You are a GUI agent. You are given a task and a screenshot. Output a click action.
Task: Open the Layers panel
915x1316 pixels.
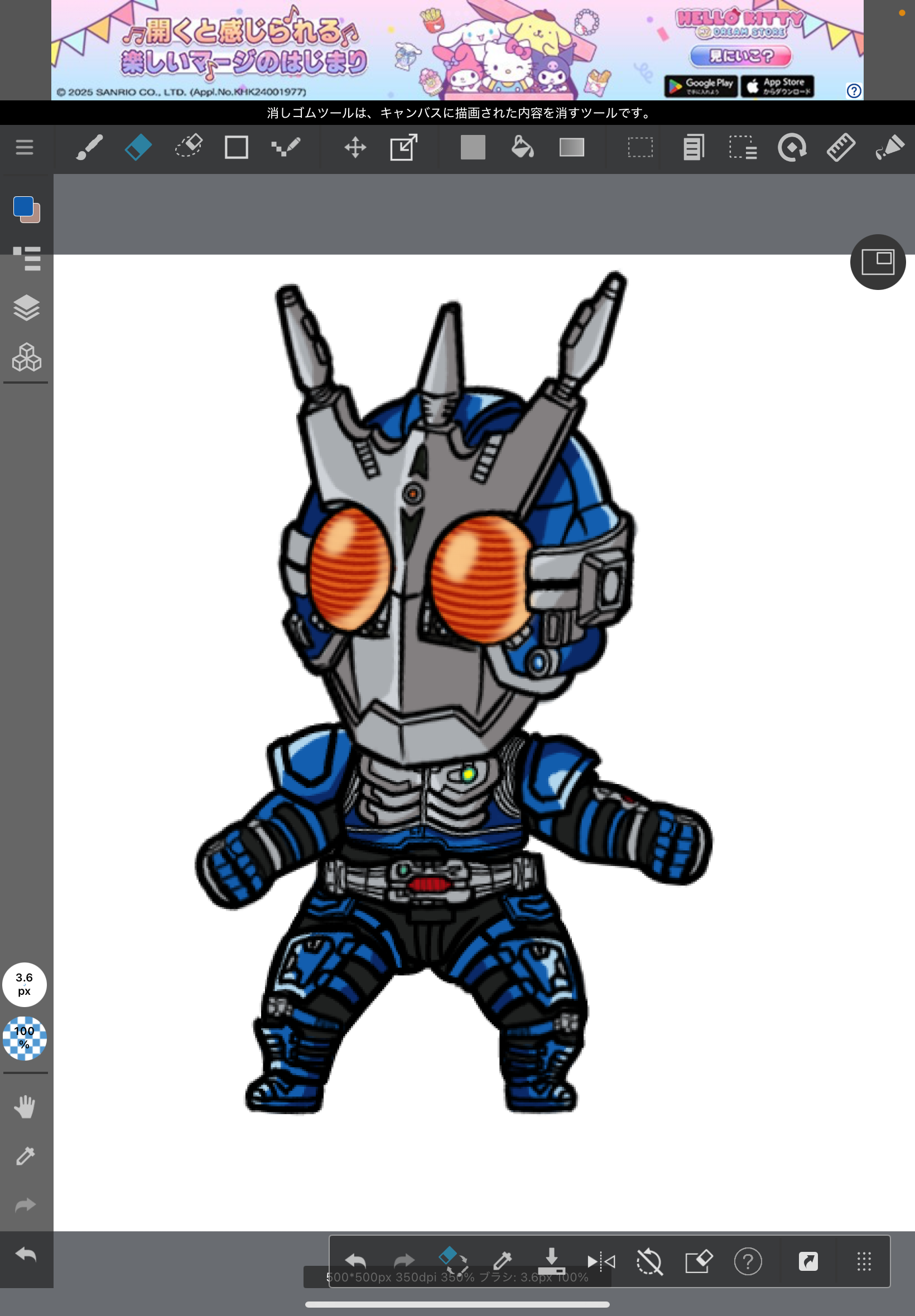click(x=26, y=308)
